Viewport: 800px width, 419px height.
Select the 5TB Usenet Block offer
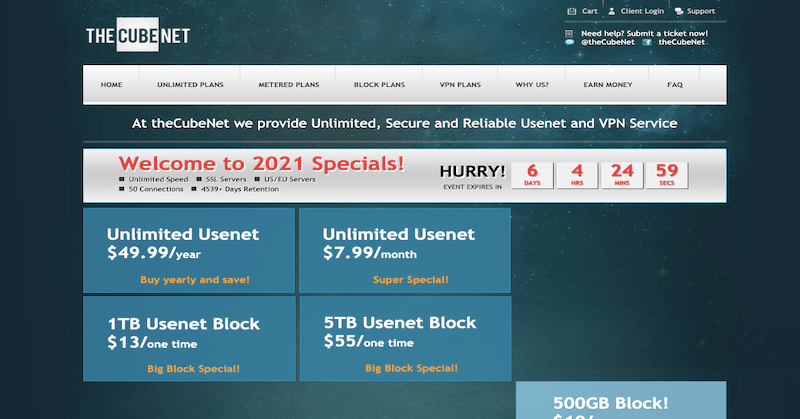[405, 339]
